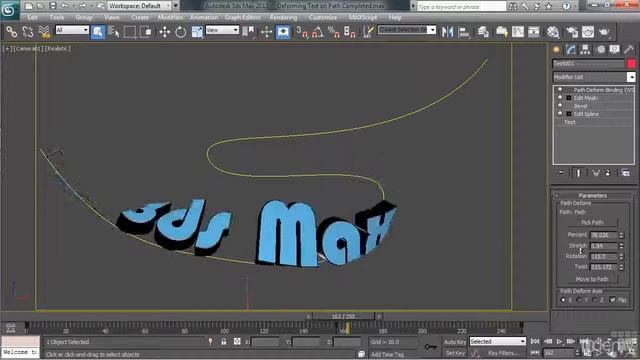Open the Animation menu

204,18
